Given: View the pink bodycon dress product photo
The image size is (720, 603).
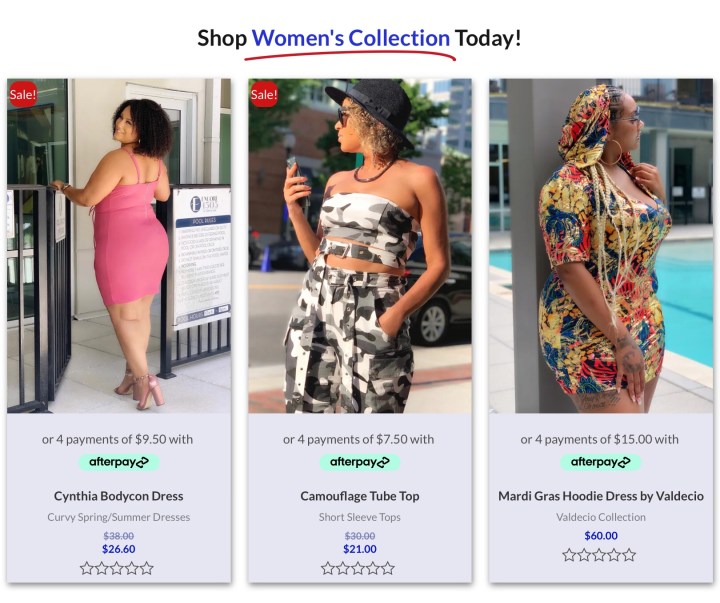Looking at the screenshot, I should point(119,246).
